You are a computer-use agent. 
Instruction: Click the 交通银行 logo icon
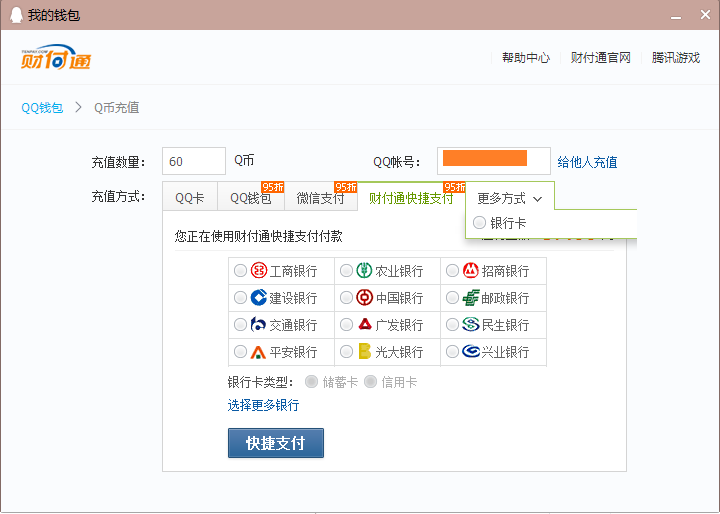259,325
